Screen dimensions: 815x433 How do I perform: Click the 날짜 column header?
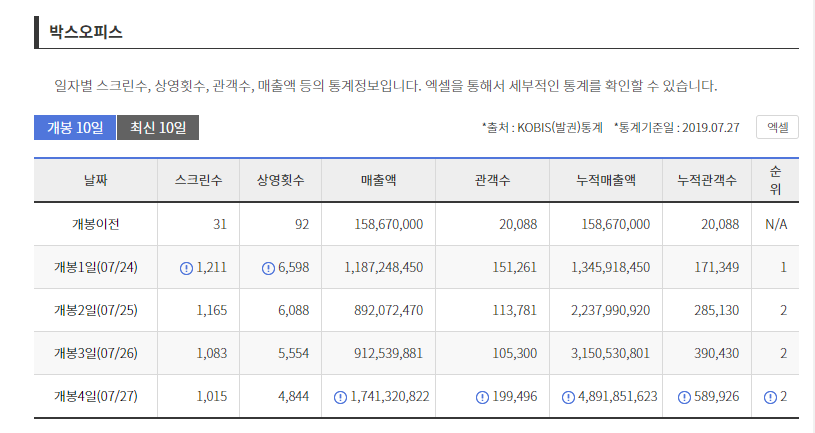click(96, 180)
